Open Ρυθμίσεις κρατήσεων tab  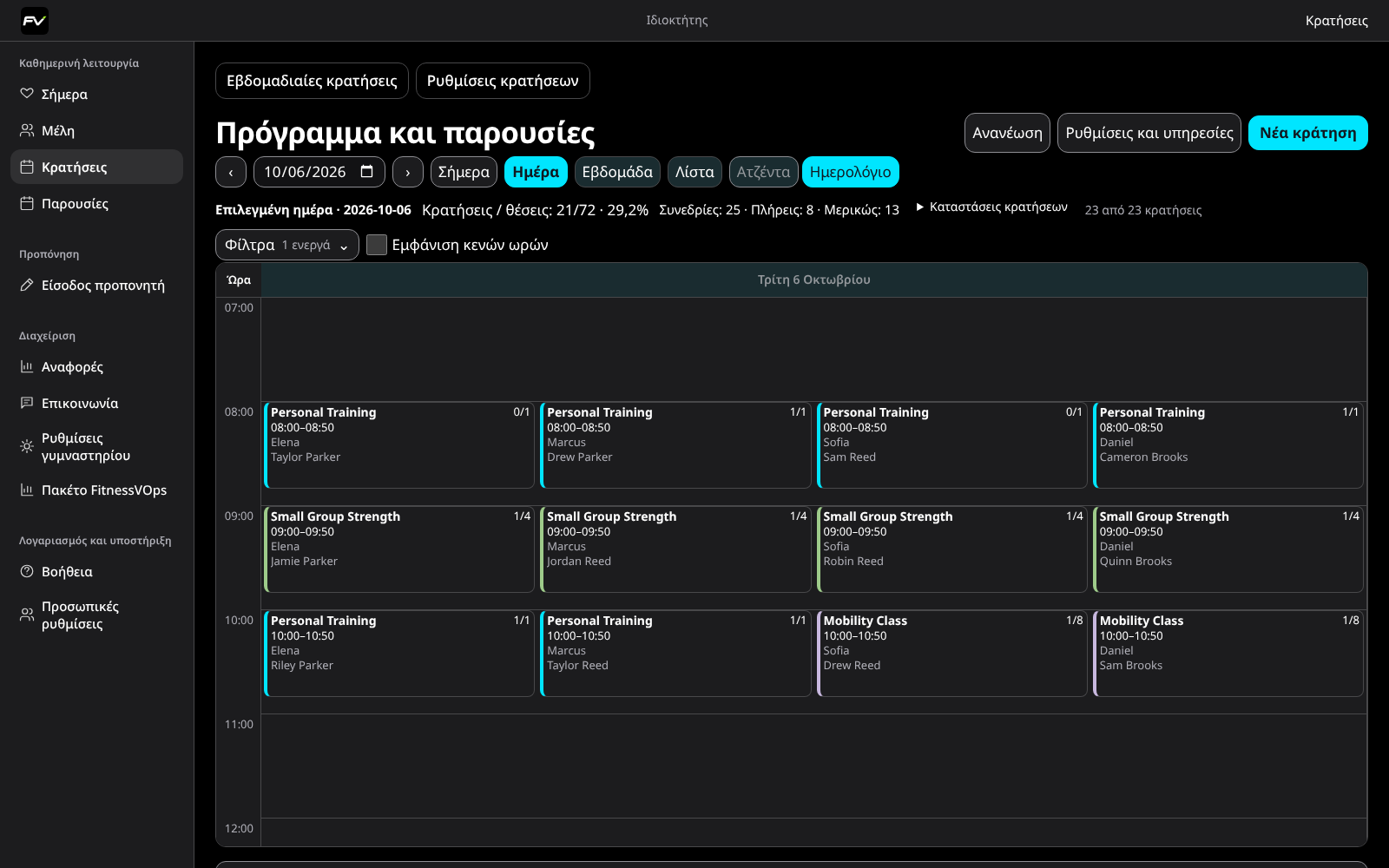coord(503,81)
